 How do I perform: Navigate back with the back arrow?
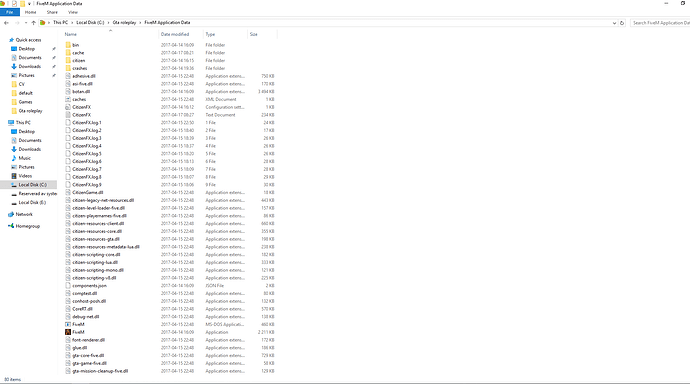coord(6,23)
